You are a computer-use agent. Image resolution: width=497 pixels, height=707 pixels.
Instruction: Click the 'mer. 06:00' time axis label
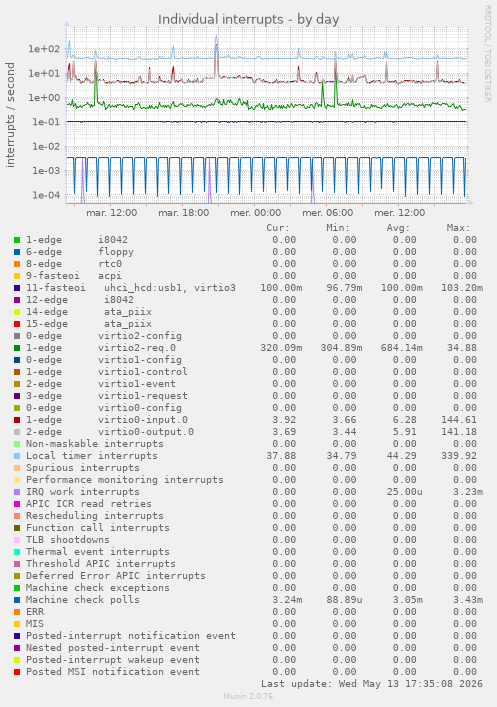coord(327,213)
